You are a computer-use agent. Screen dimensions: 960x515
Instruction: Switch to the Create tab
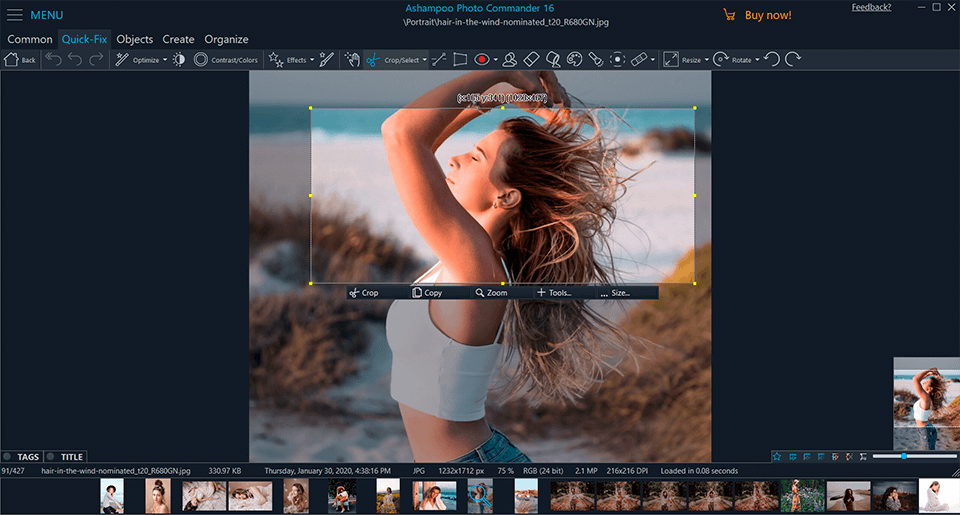pyautogui.click(x=178, y=39)
